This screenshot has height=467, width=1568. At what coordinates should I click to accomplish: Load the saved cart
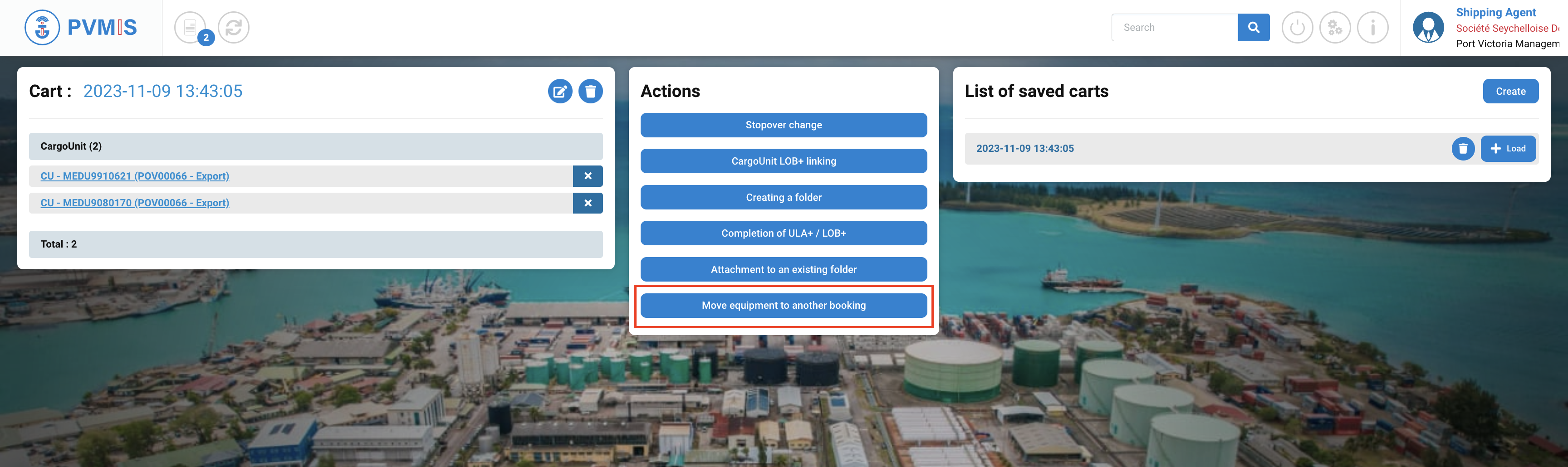[1508, 148]
